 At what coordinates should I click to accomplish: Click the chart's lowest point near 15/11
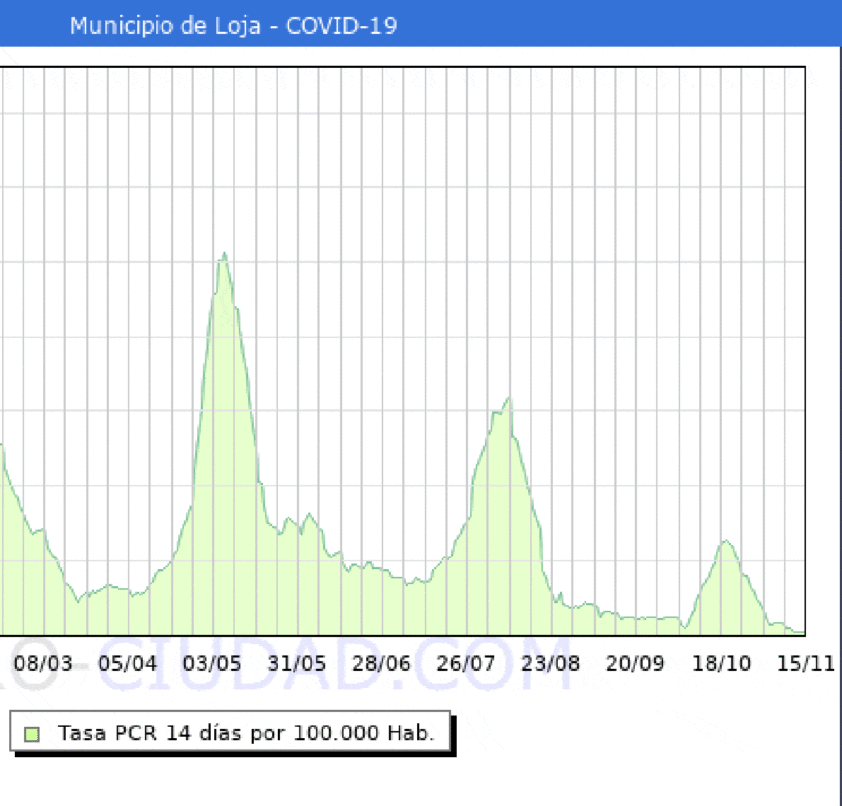click(798, 631)
